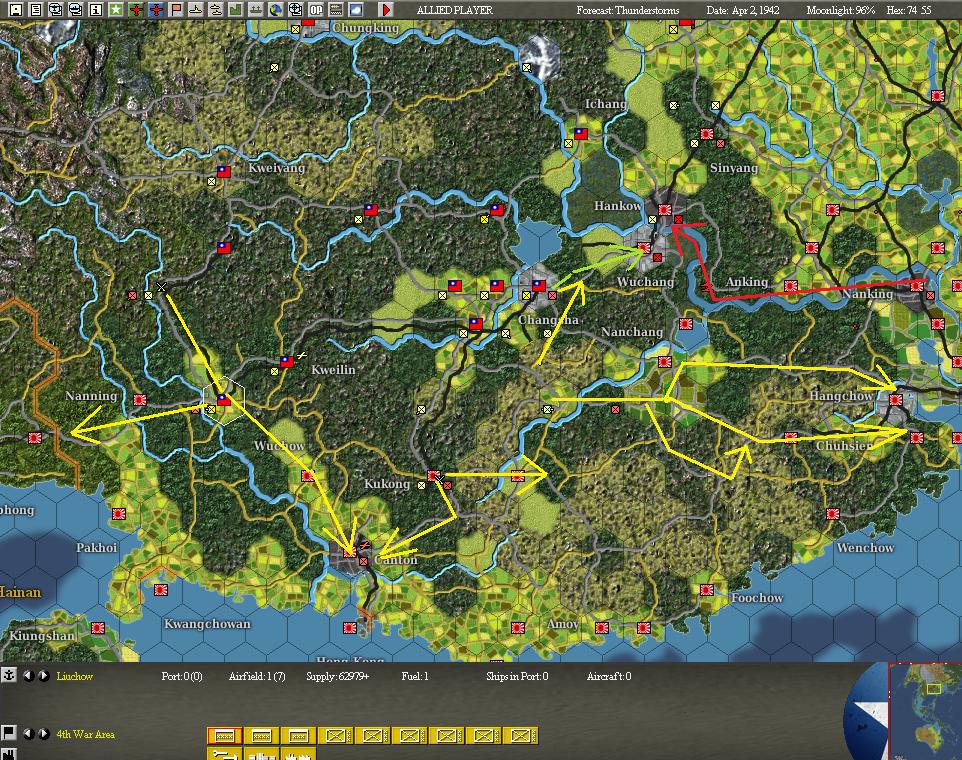Click the 'Port: 0 (0)' text
The width and height of the screenshot is (962, 760).
pyautogui.click(x=182, y=676)
